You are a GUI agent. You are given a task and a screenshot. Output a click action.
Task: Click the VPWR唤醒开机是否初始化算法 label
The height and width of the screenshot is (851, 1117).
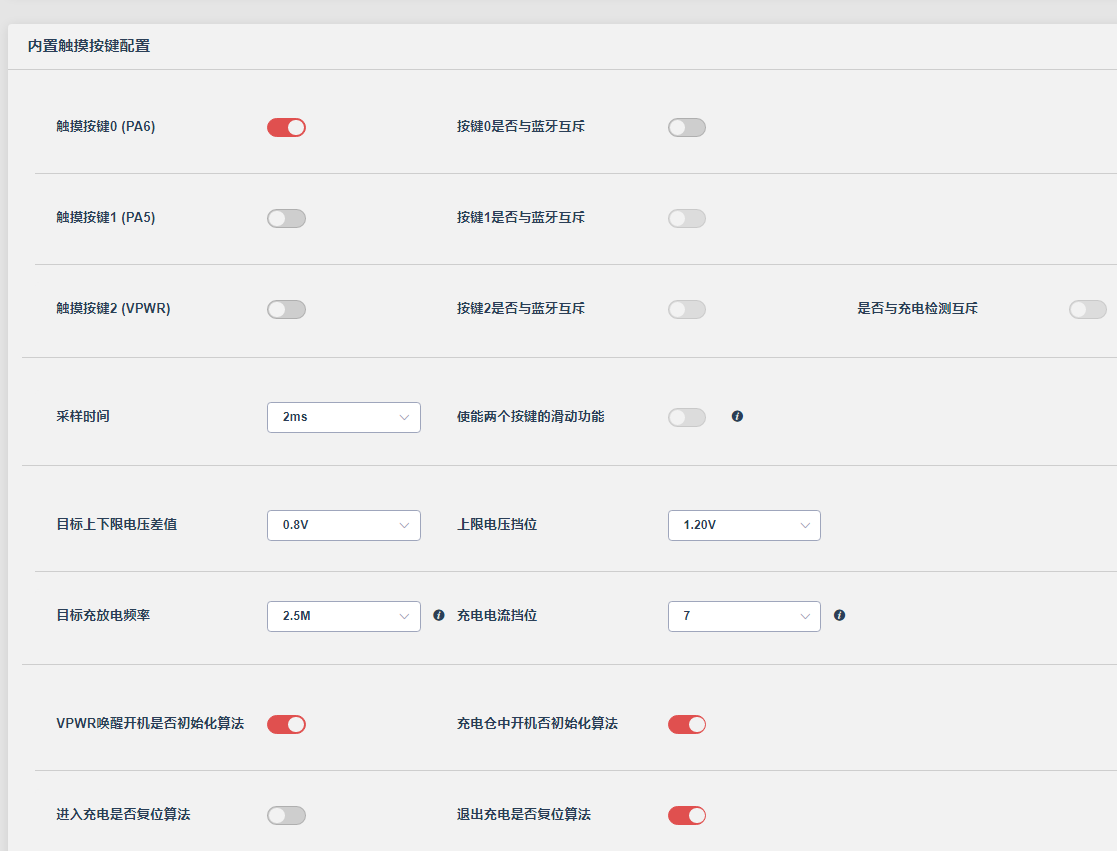[x=150, y=724]
